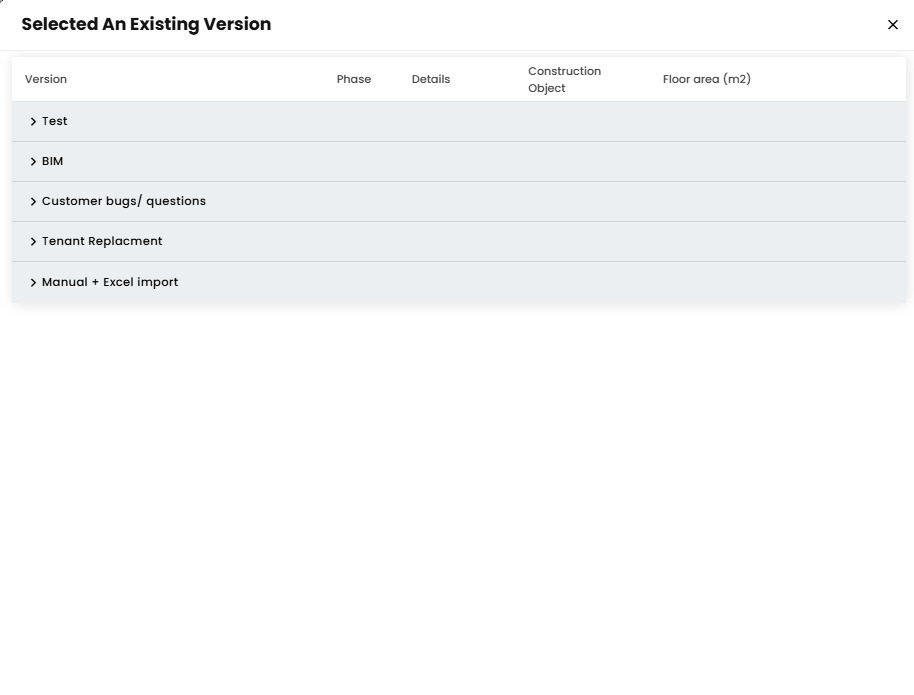The width and height of the screenshot is (914, 695).
Task: Click the Version column header
Action: 46,79
